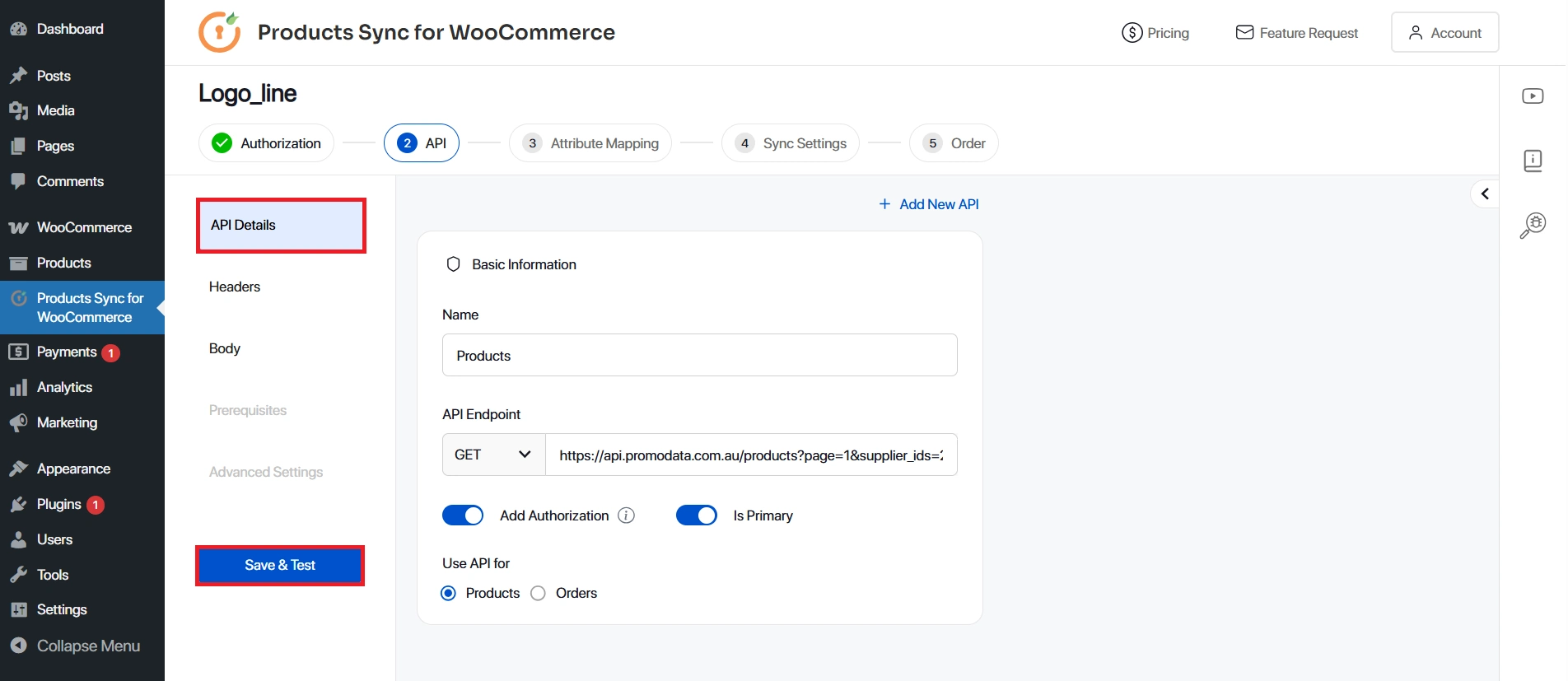
Task: Toggle the Add Authorization switch
Action: [x=463, y=515]
